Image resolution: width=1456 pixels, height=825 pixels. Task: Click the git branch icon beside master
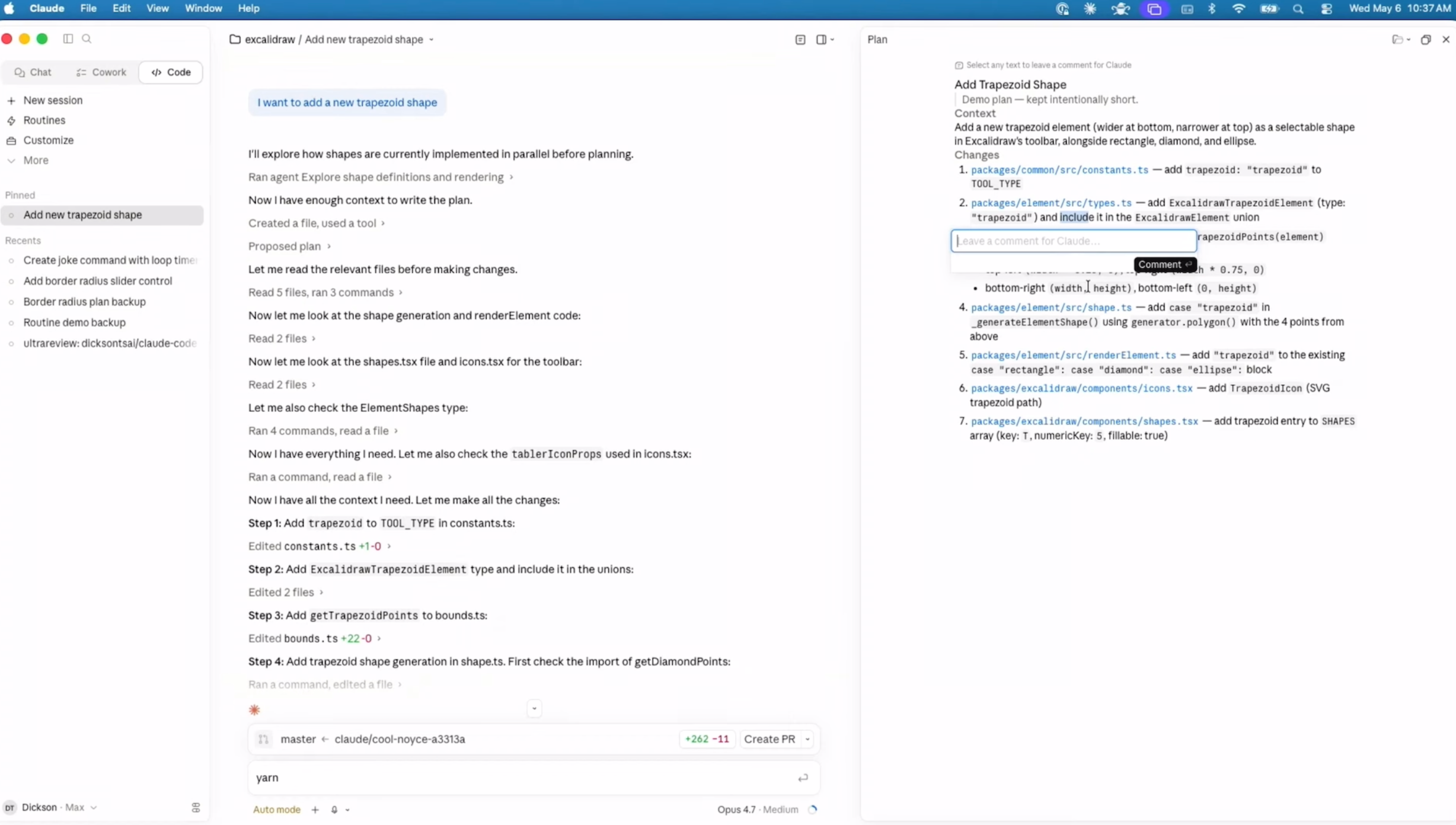tap(264, 739)
